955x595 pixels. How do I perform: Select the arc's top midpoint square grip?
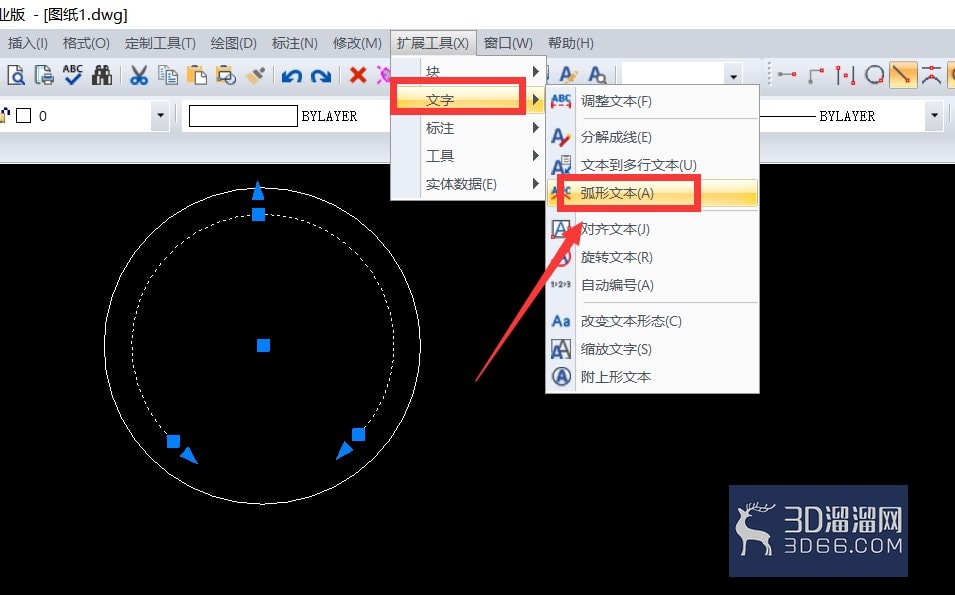coord(258,214)
